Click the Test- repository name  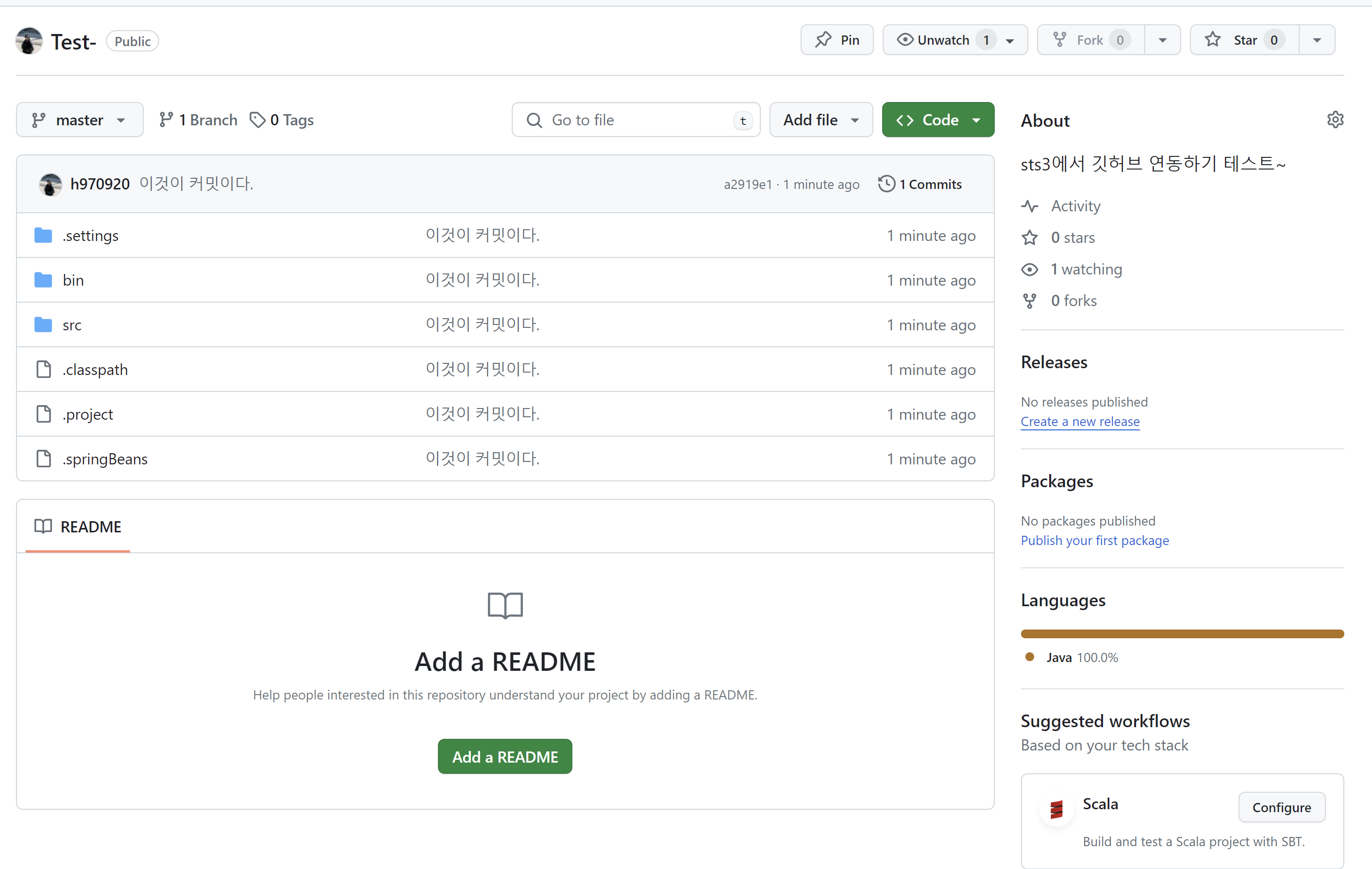73,42
